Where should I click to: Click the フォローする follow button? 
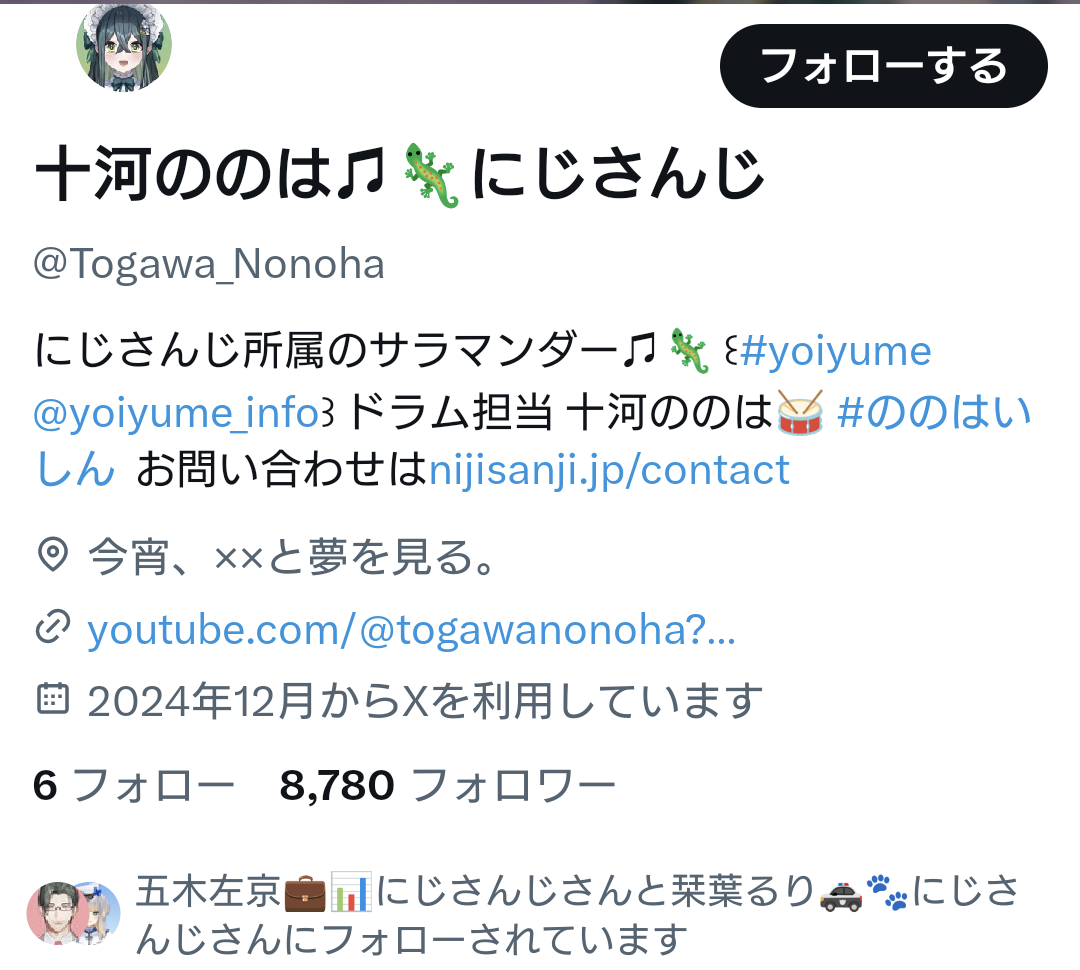tap(884, 66)
